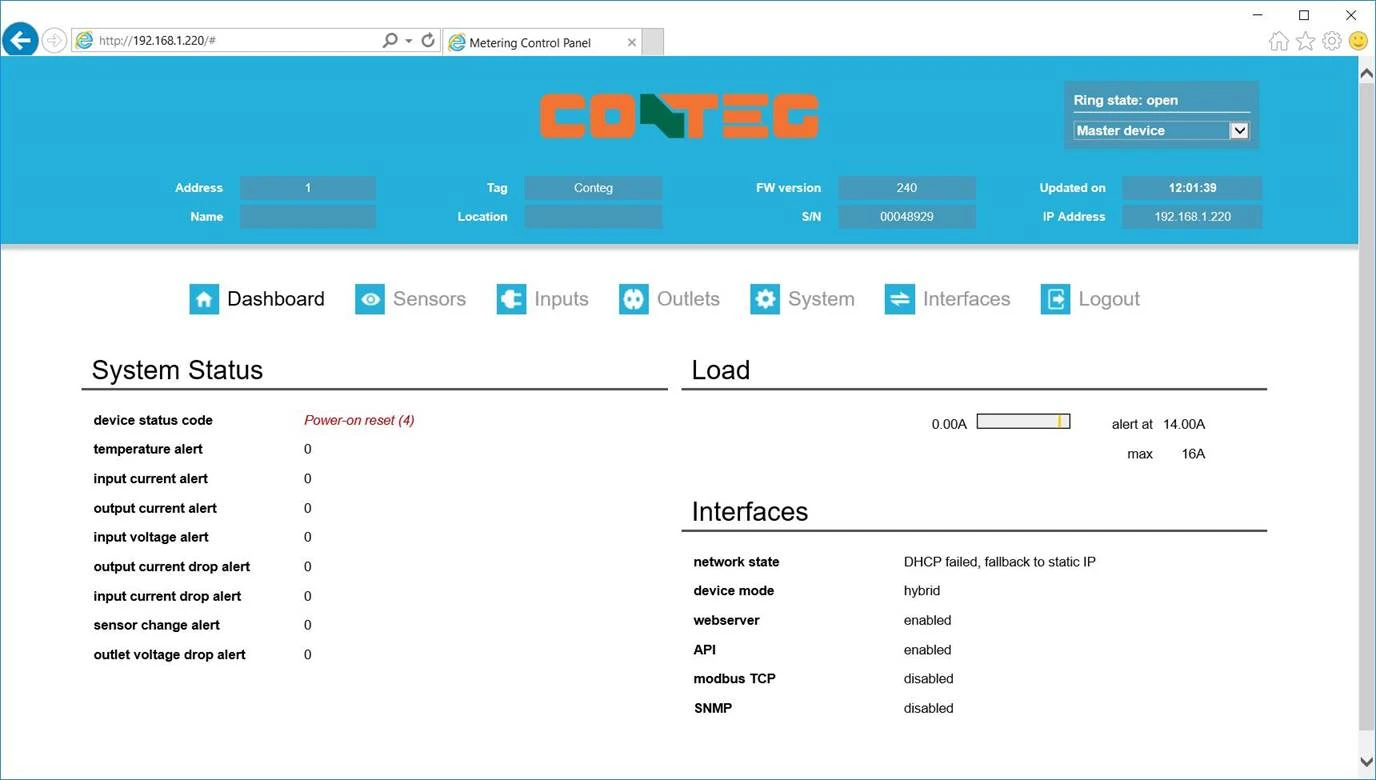The image size is (1376, 780).
Task: Open the Outlets socket icon
Action: (634, 299)
